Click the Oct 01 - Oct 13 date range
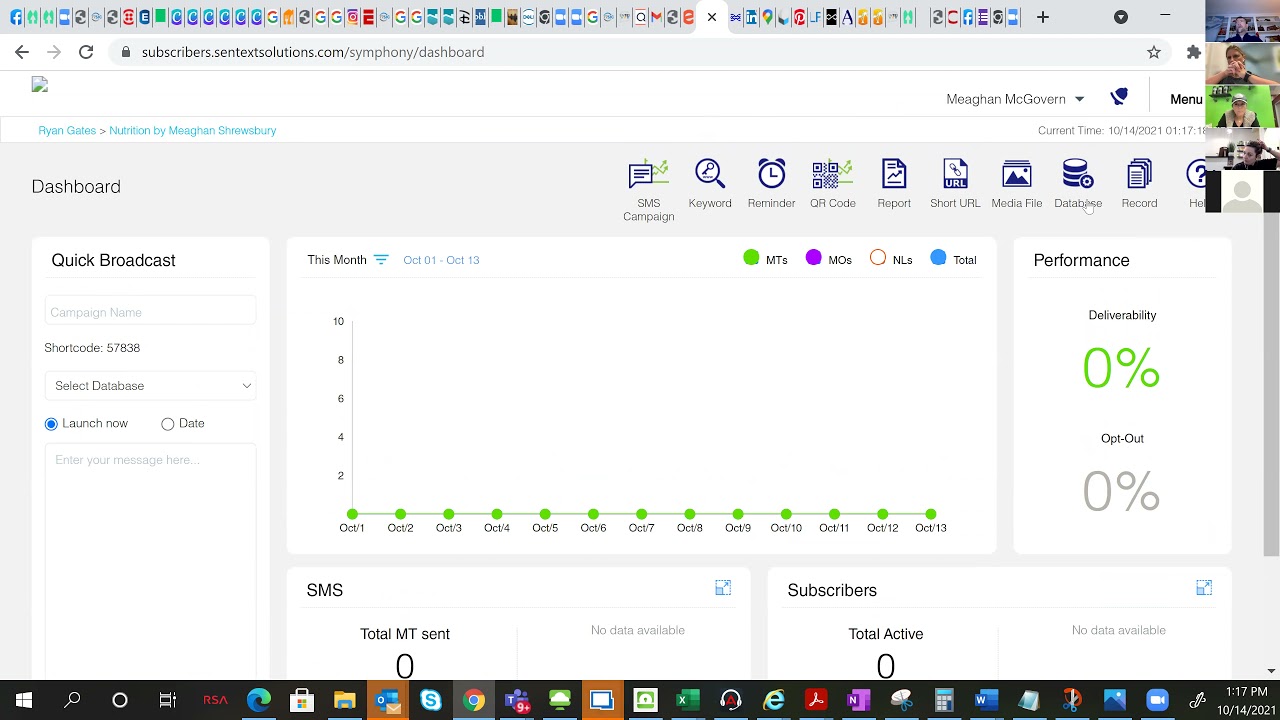The image size is (1280, 720). coord(441,260)
